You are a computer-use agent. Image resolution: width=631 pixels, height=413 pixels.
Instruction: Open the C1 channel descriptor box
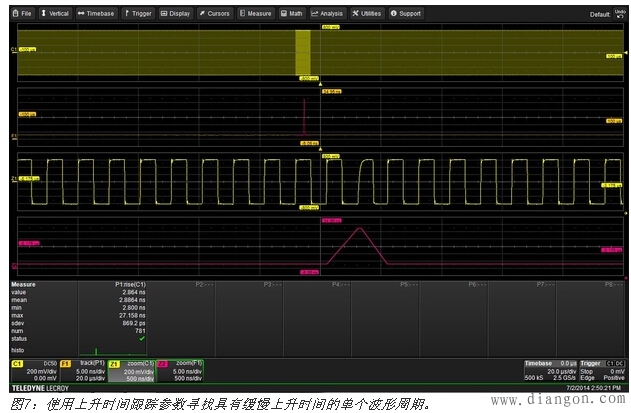(33, 370)
